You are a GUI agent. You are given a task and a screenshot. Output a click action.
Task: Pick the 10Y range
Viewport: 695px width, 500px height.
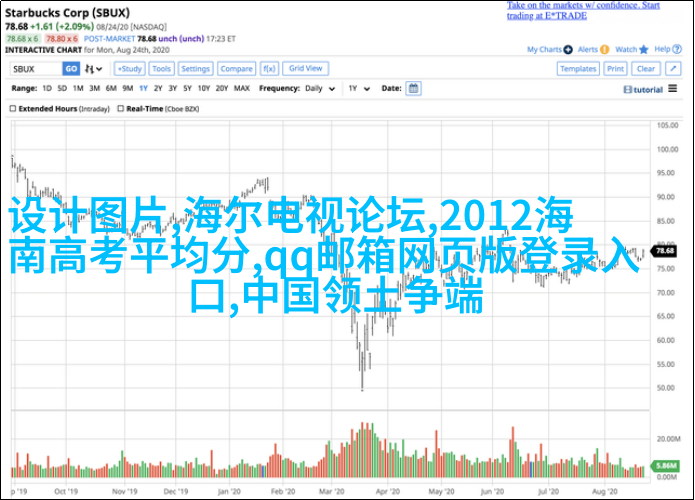click(x=203, y=89)
